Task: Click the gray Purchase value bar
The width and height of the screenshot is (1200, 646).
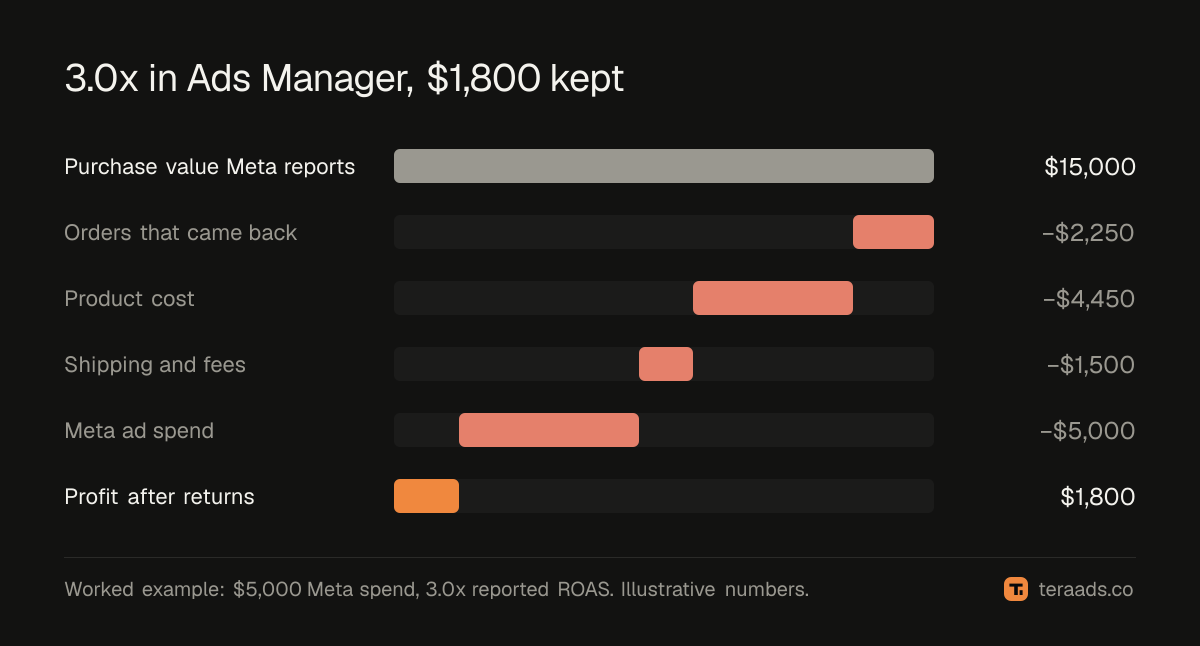Action: point(664,166)
